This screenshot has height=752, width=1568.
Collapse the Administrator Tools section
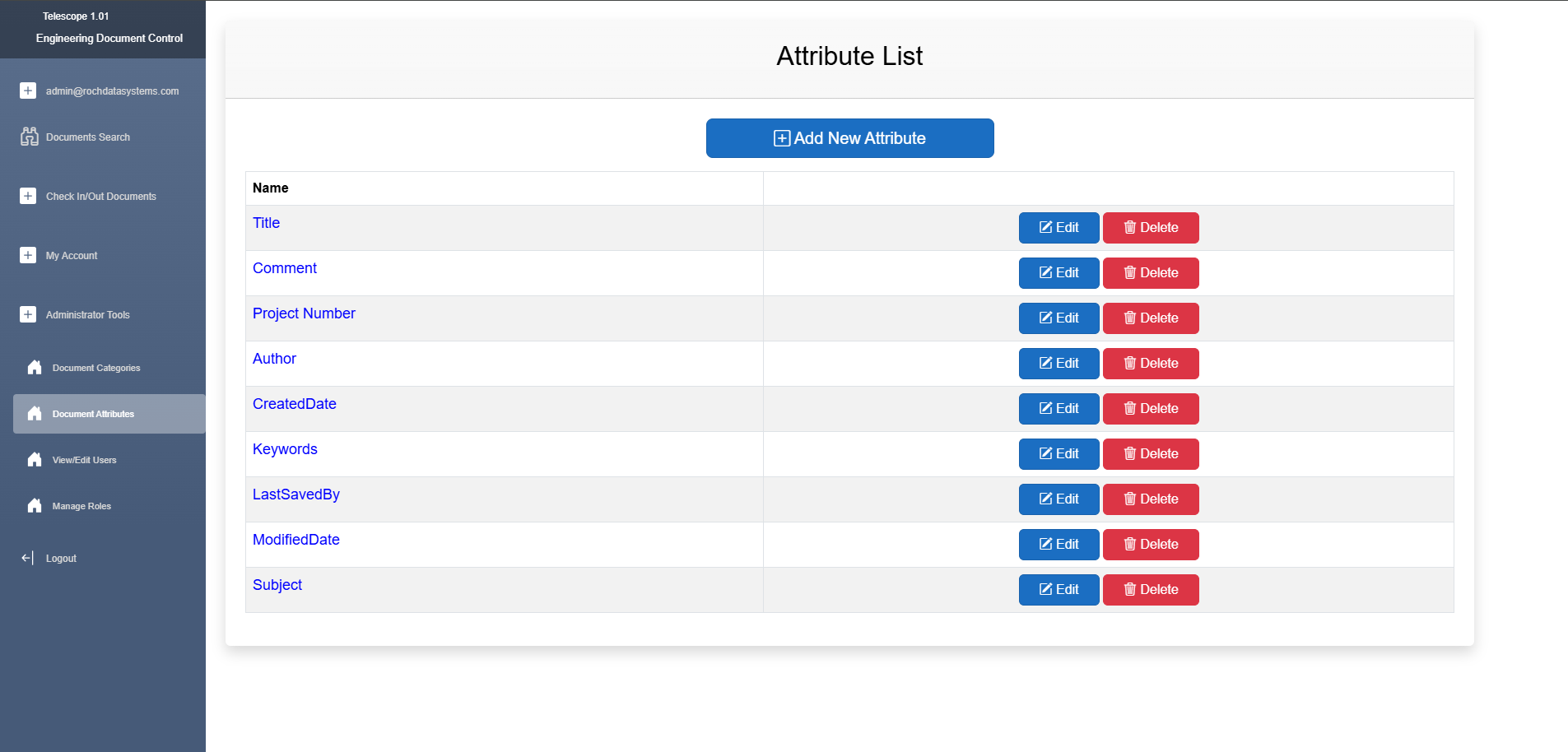28,314
